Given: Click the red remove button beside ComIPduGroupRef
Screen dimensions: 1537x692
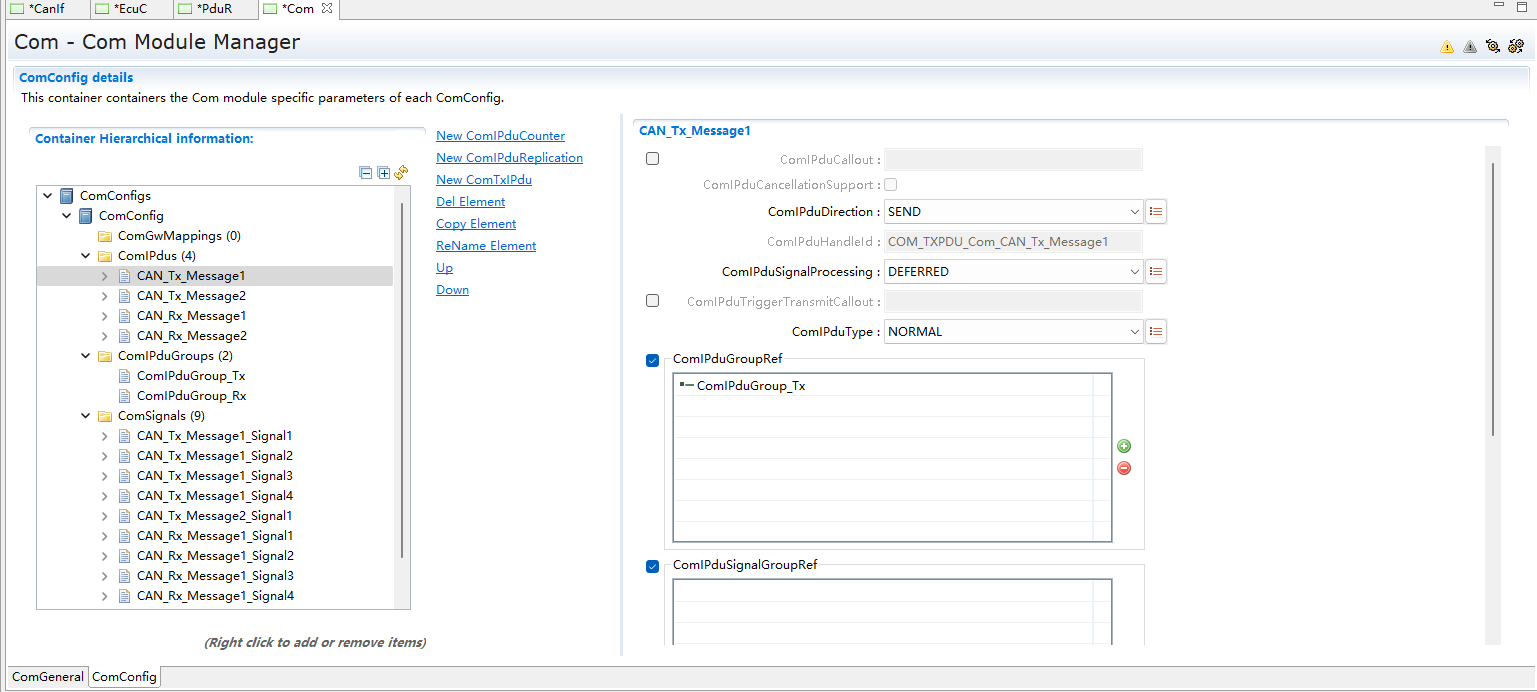Looking at the screenshot, I should (1124, 468).
